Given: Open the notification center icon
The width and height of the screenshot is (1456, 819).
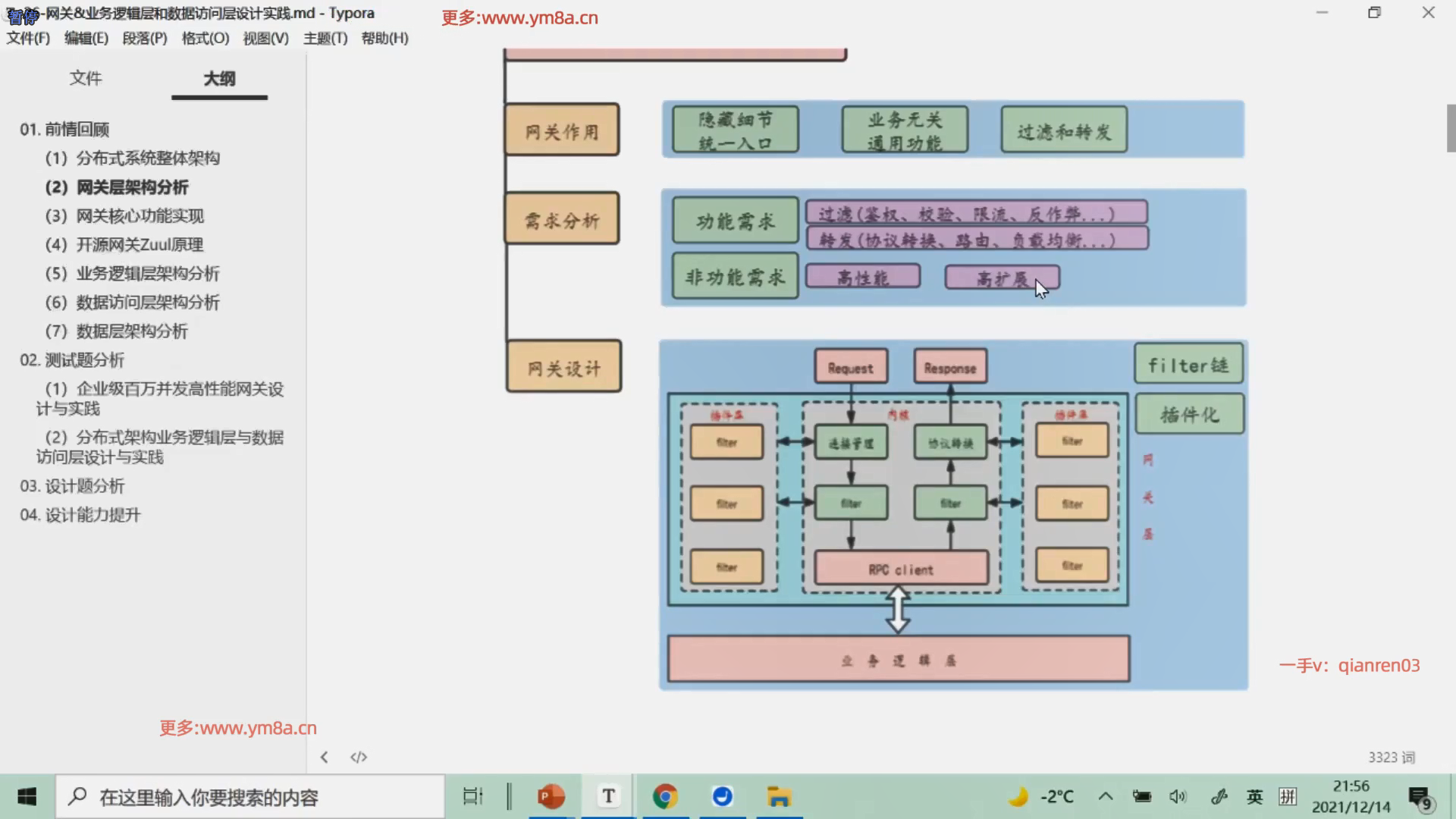Looking at the screenshot, I should point(1419,797).
